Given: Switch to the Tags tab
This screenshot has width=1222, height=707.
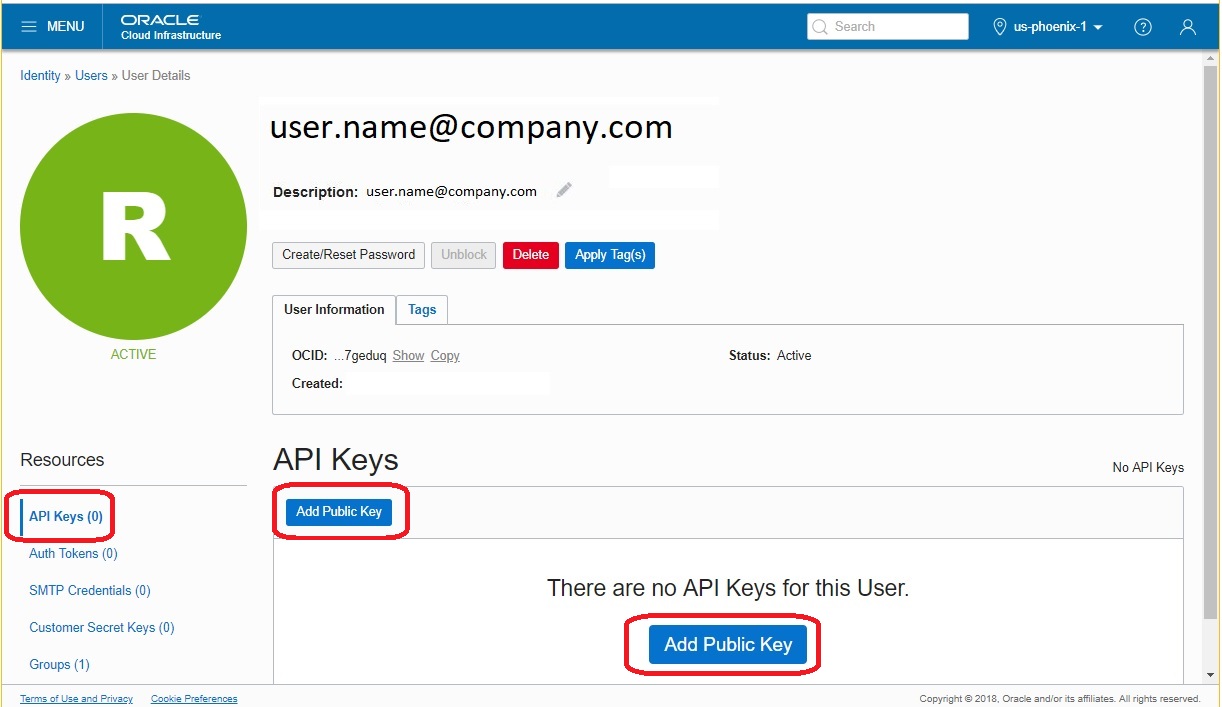Looking at the screenshot, I should pyautogui.click(x=421, y=310).
